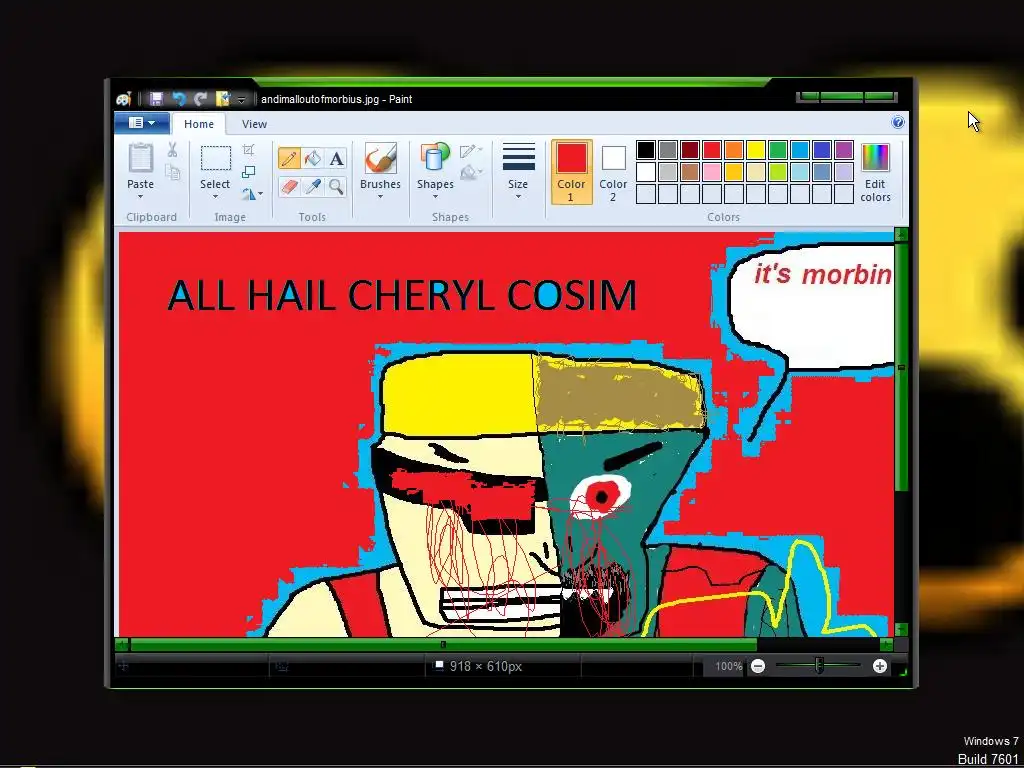Select the Fill with color bucket tool
1024x768 pixels.
tap(313, 159)
